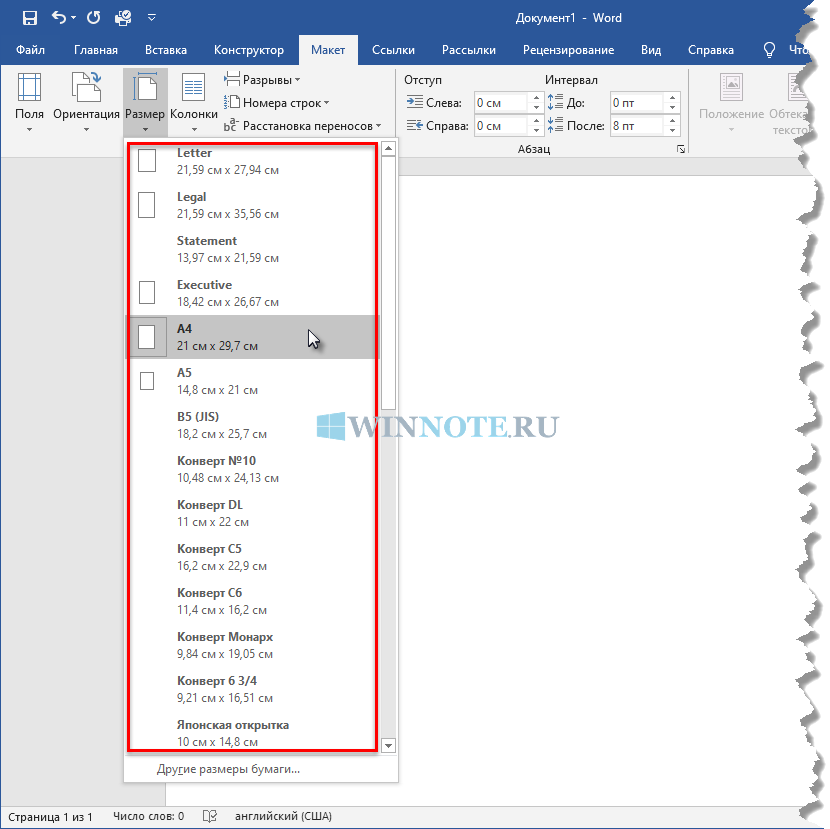830x829 pixels.
Task: Open the Абзац paragraph dialog launcher
Action: click(x=681, y=149)
